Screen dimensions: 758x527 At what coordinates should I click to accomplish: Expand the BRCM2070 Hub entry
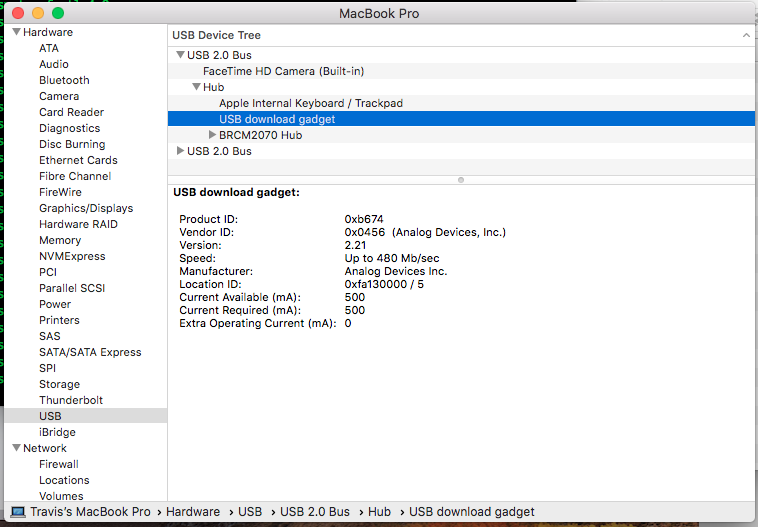[212, 135]
